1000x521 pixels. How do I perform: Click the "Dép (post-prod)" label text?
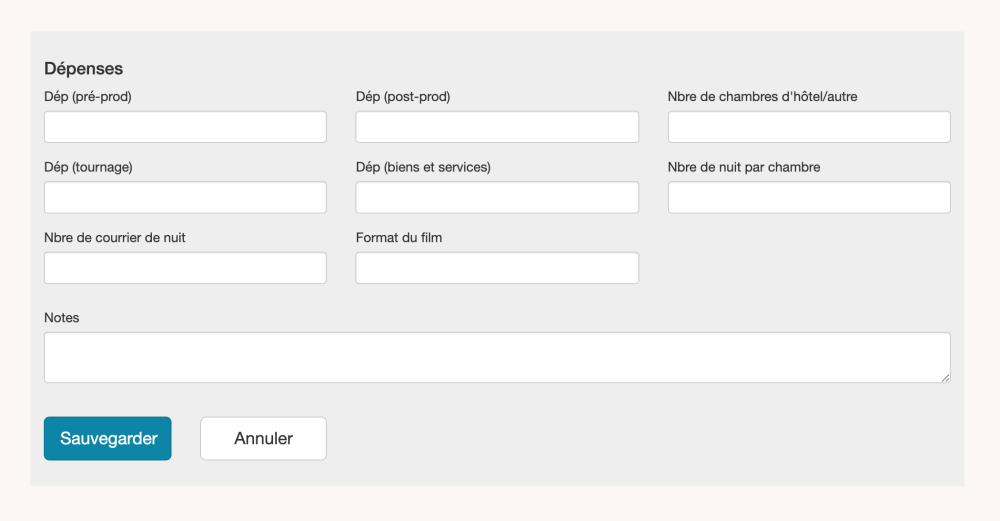[403, 97]
